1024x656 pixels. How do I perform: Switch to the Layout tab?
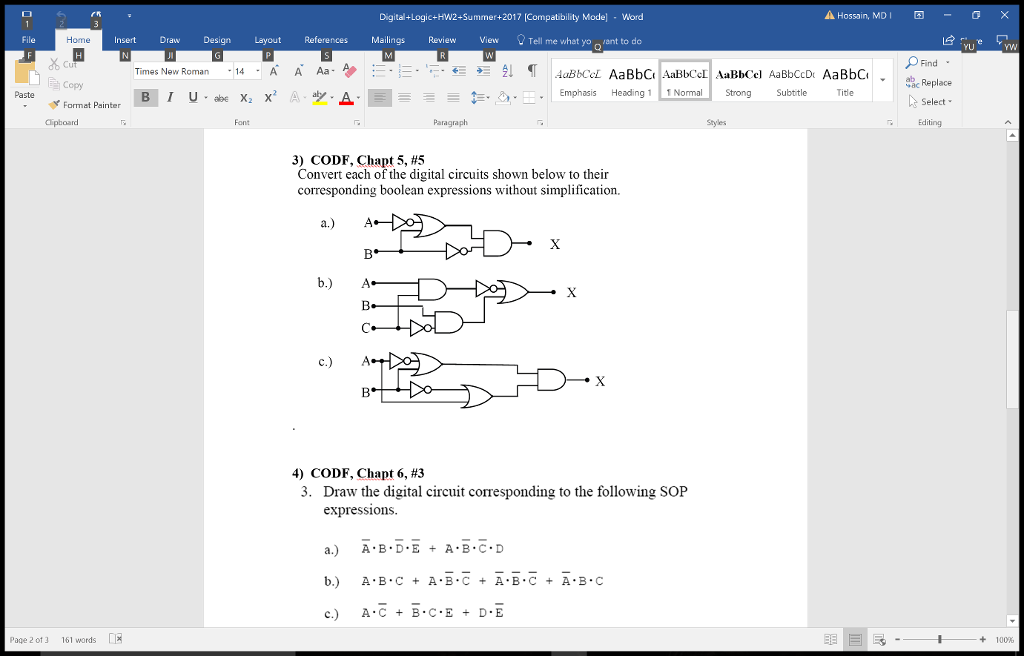click(x=268, y=41)
